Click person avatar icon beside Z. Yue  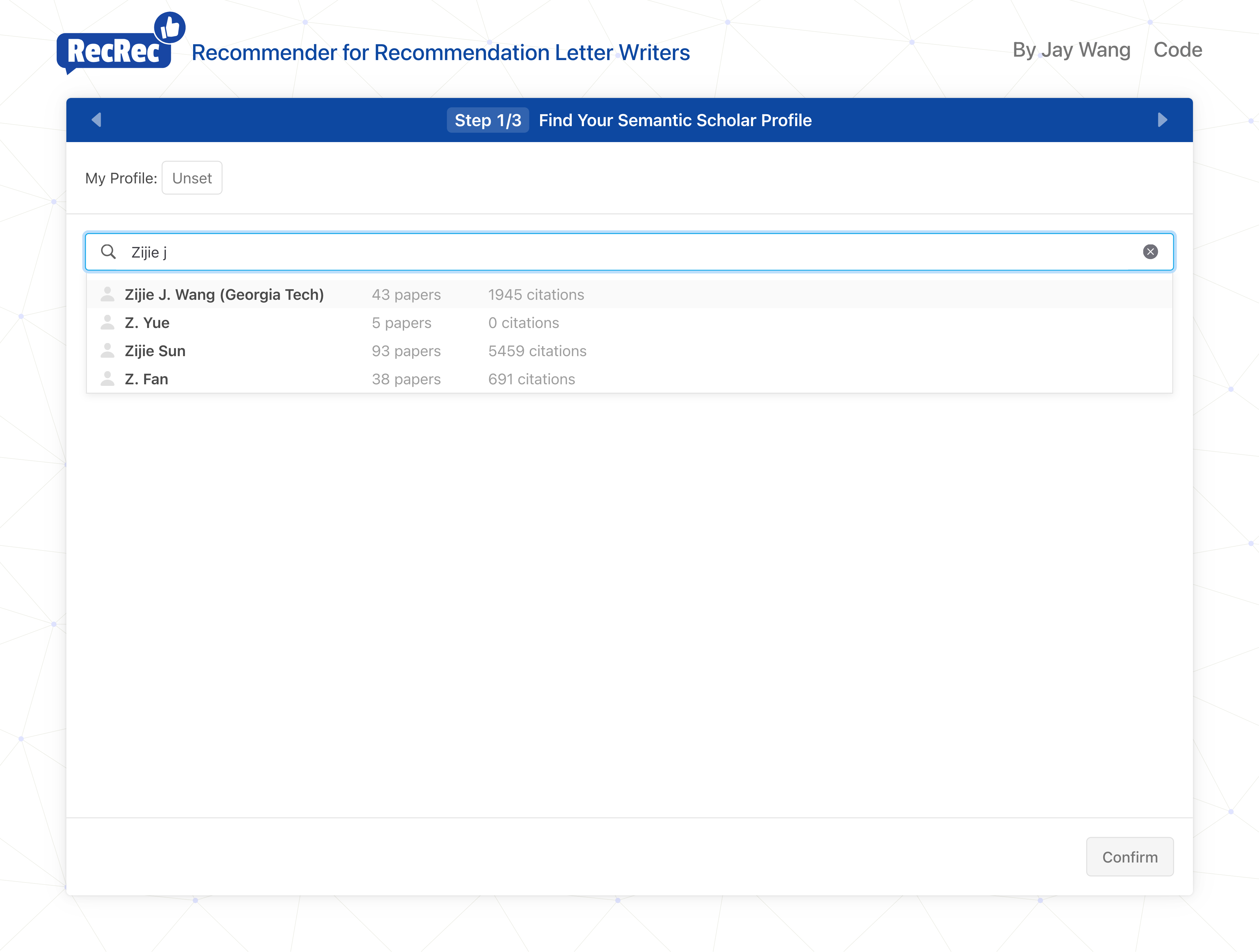[108, 323]
